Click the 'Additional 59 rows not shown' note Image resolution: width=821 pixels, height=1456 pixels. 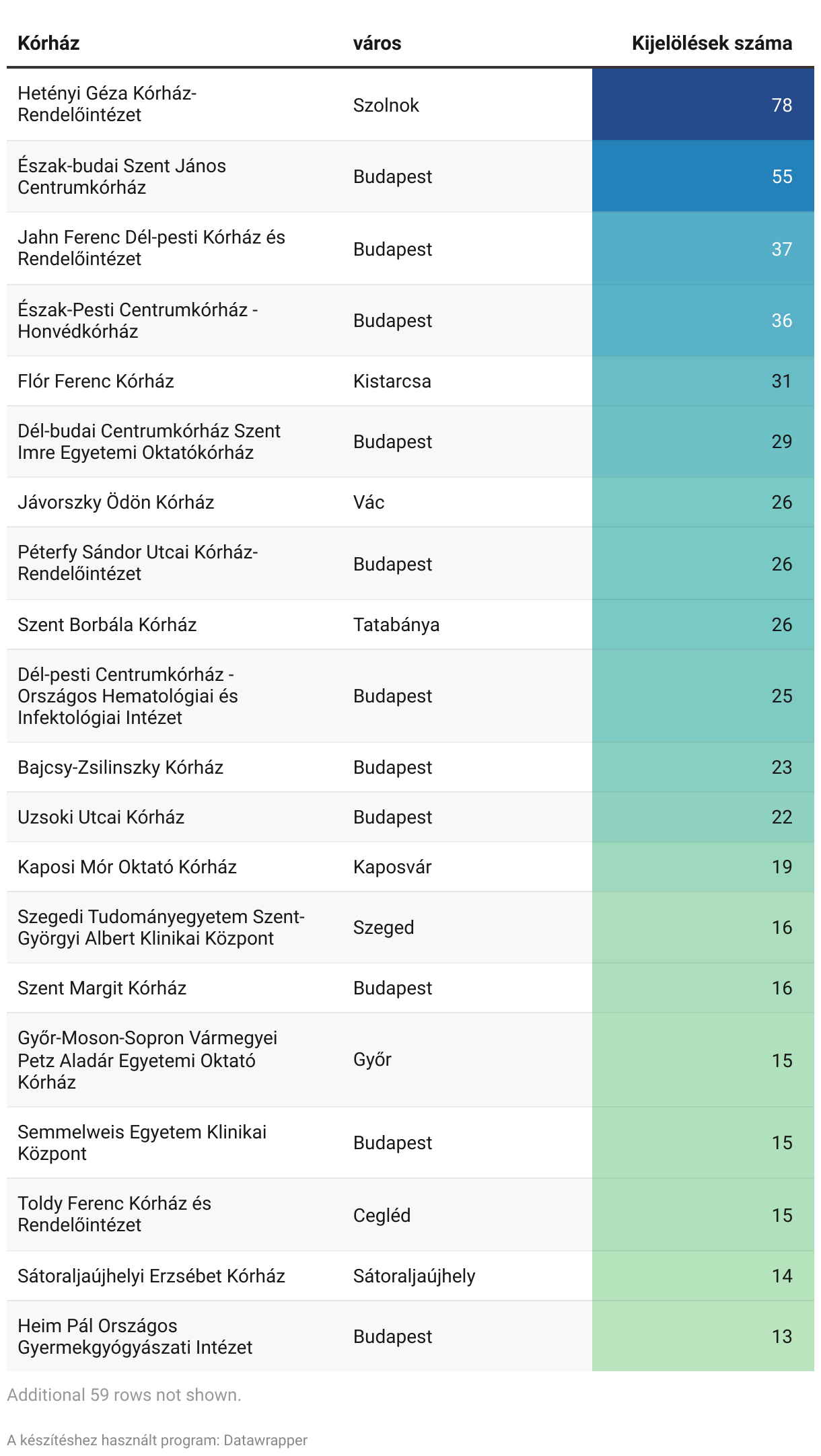[124, 1395]
